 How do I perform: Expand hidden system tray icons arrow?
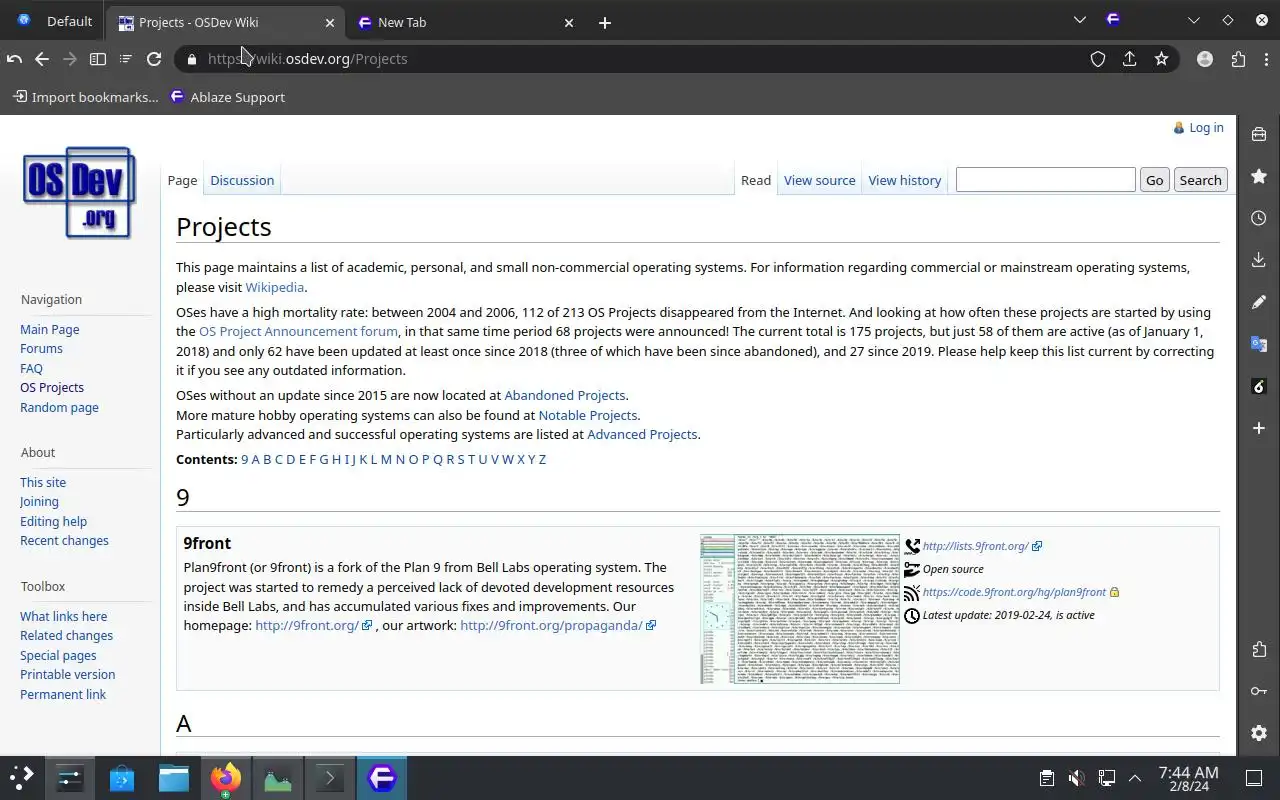pyautogui.click(x=1135, y=778)
